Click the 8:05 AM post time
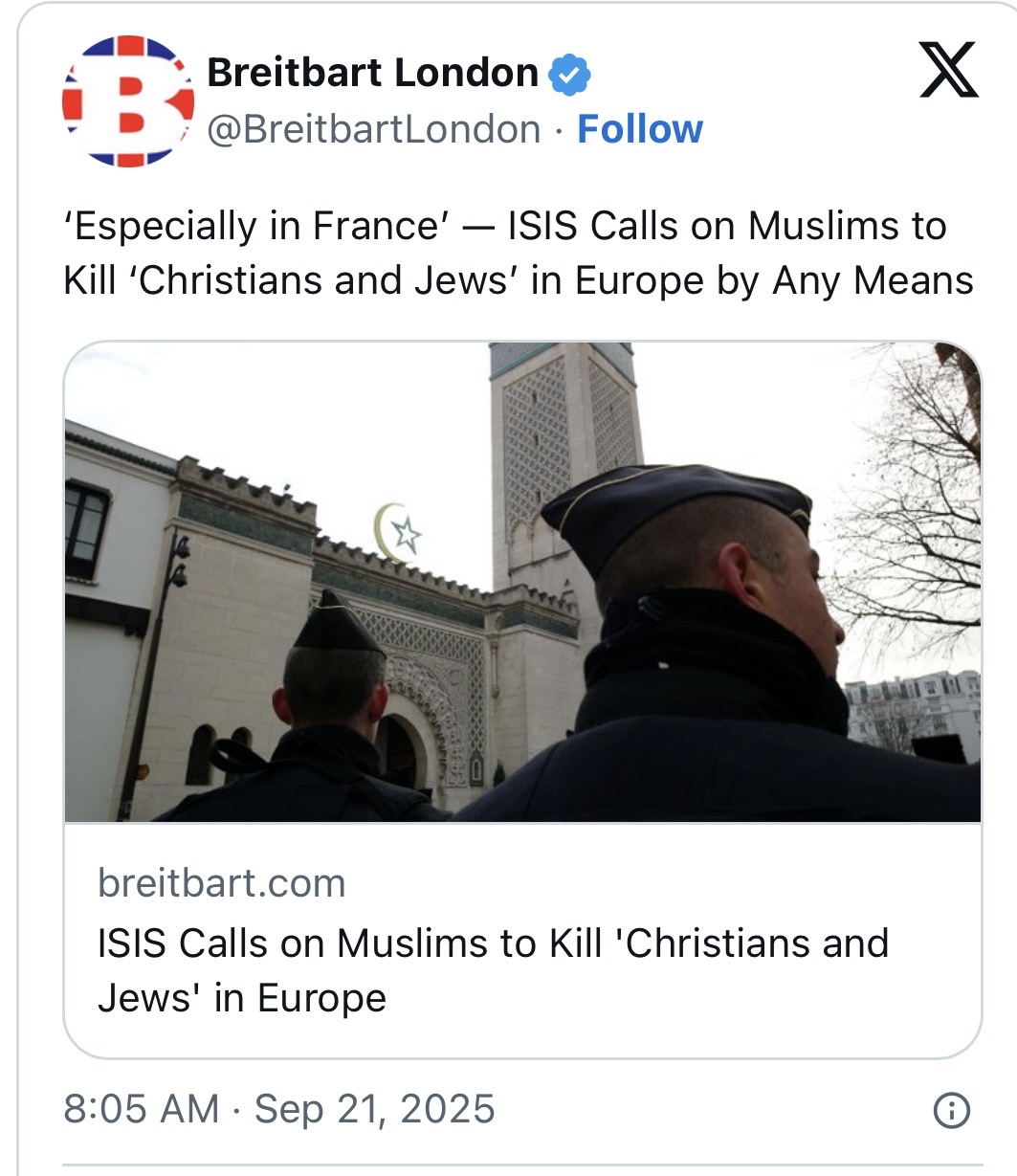 (141, 1109)
